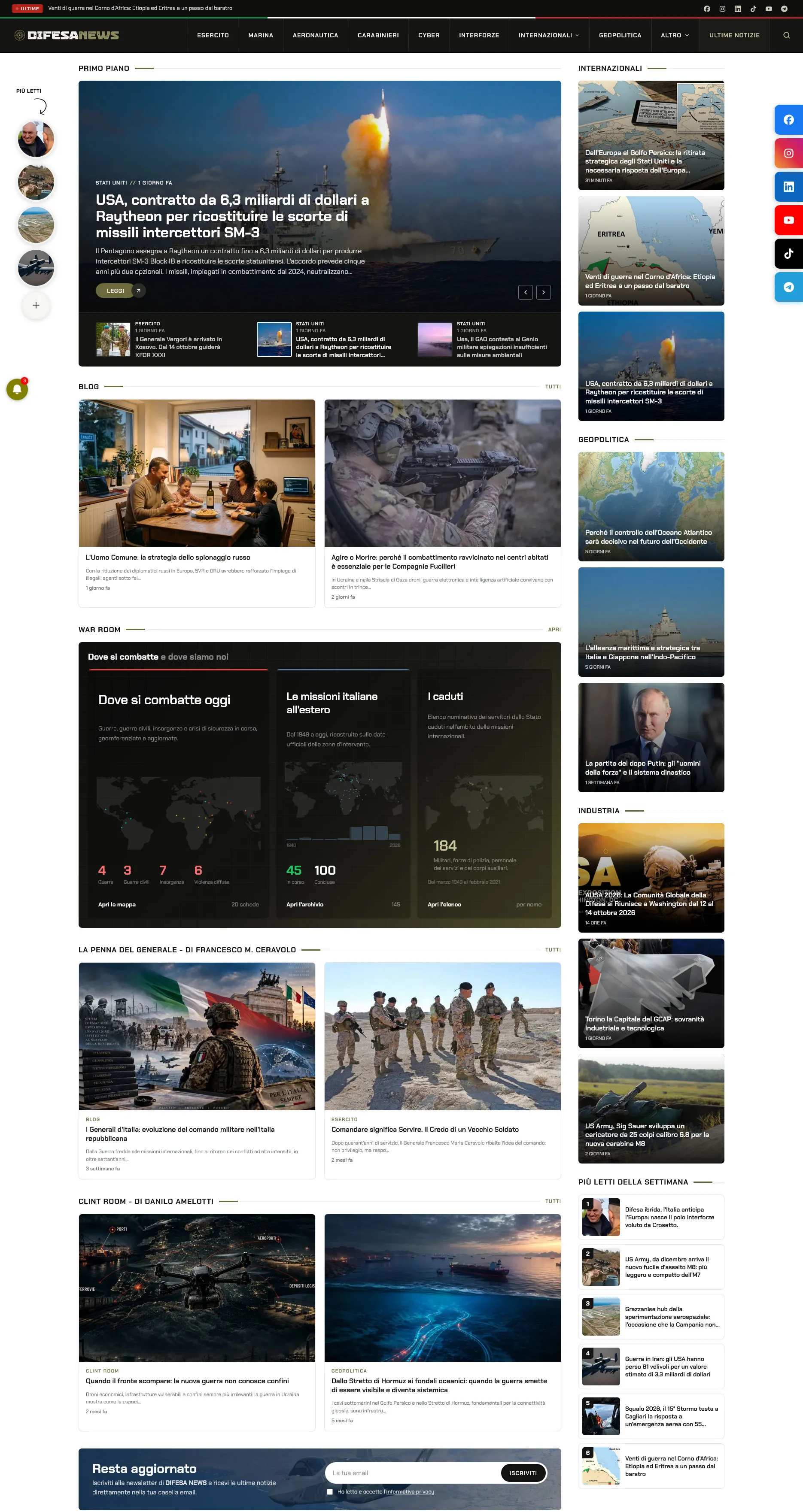Go to previous slide in Primo Piano

(x=526, y=292)
